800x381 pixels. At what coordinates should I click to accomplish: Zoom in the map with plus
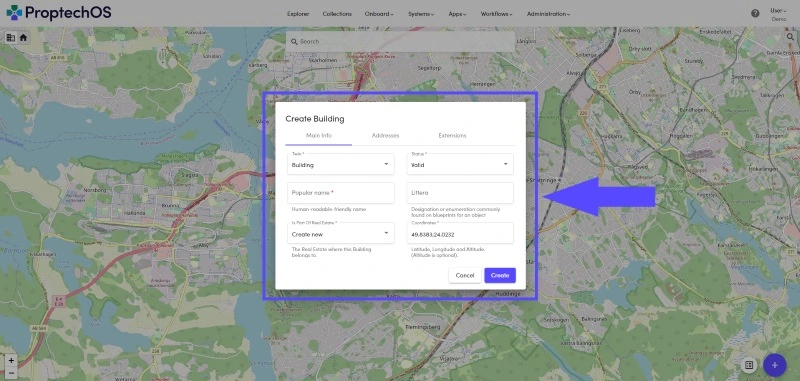point(11,360)
